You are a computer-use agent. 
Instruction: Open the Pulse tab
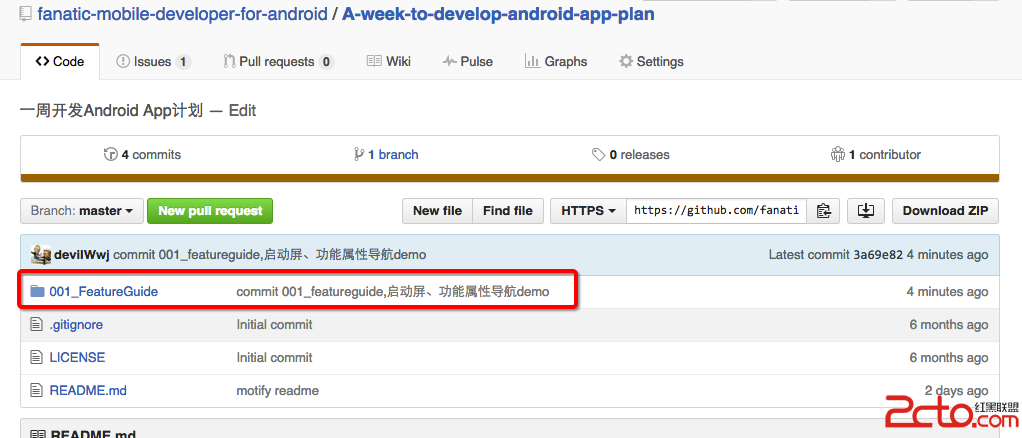(467, 62)
